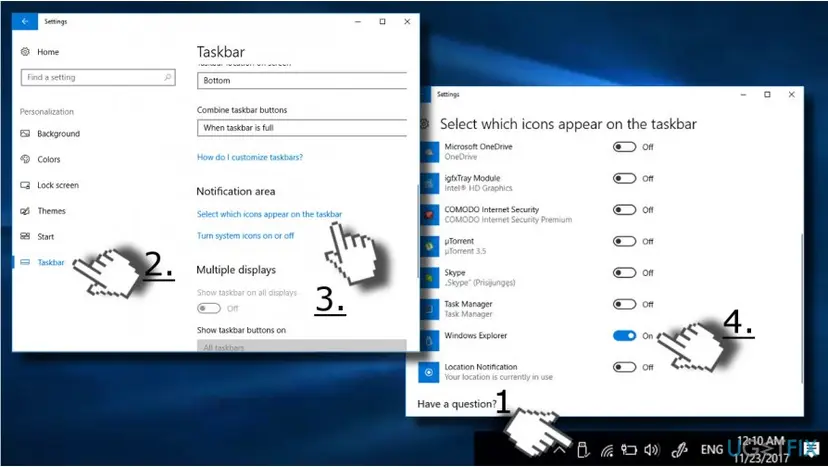Viewport: 828px width, 467px height.
Task: Click the Location Notification app icon
Action: pyautogui.click(x=429, y=372)
